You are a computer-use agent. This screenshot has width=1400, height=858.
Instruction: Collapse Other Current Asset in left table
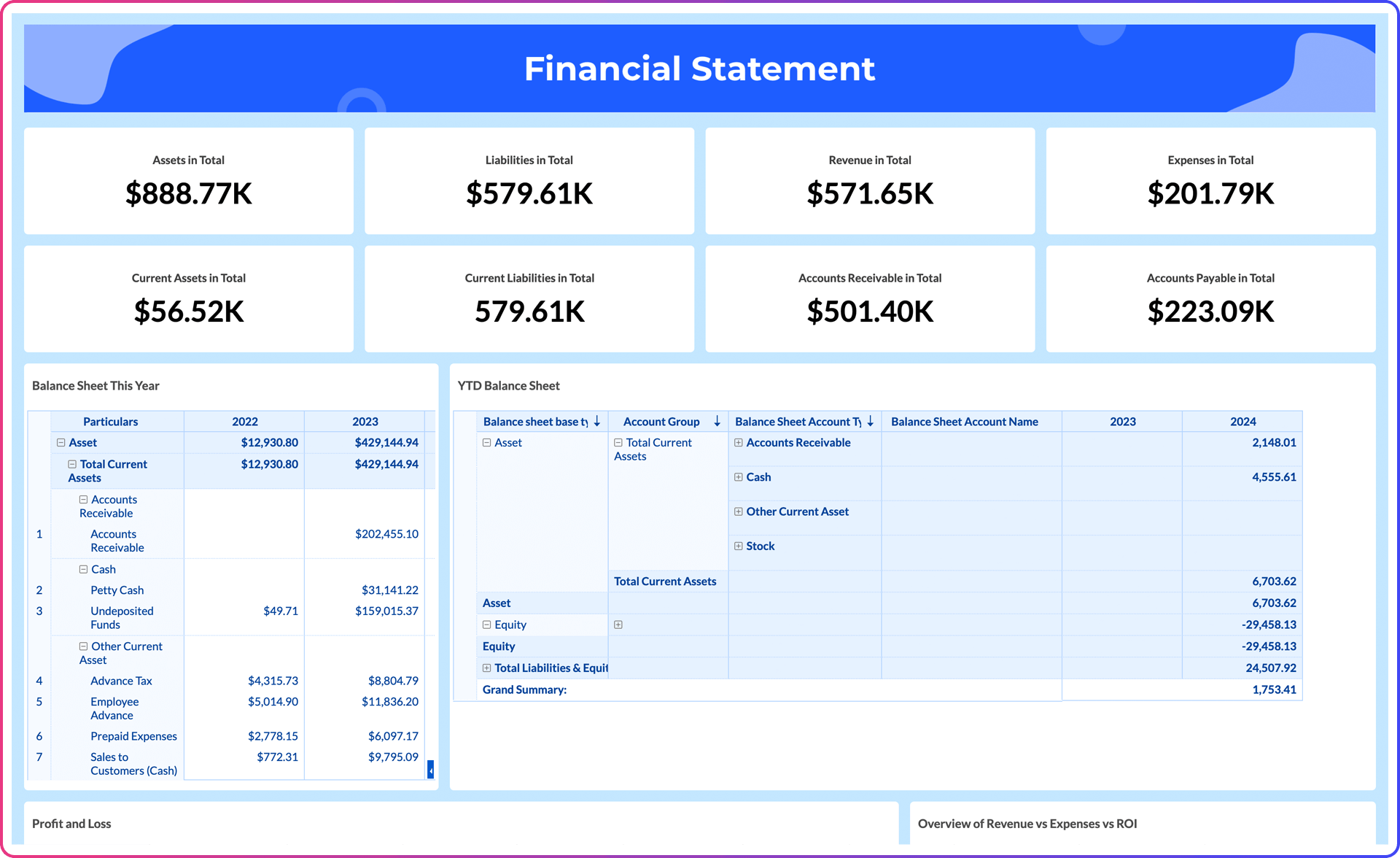point(82,646)
